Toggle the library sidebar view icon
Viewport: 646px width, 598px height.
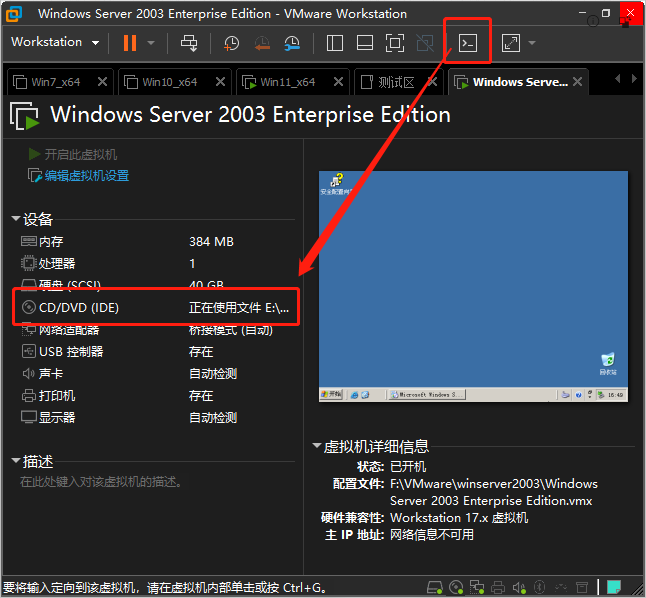pos(335,43)
